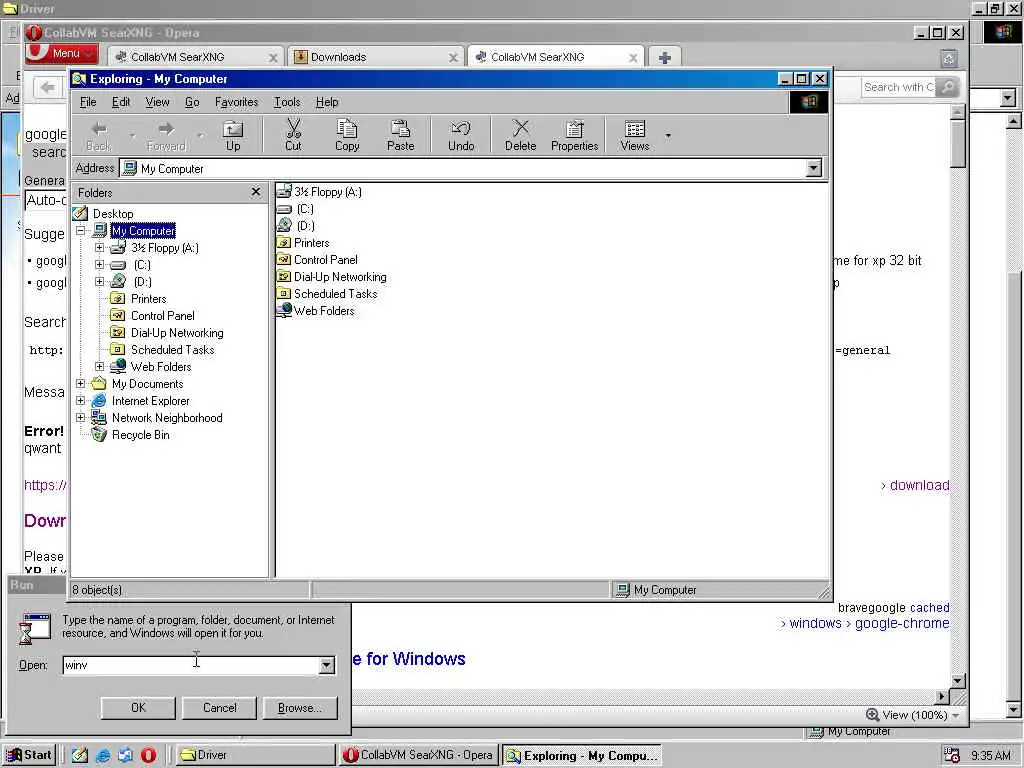
Task: Click OK in the Run dialog
Action: point(138,708)
